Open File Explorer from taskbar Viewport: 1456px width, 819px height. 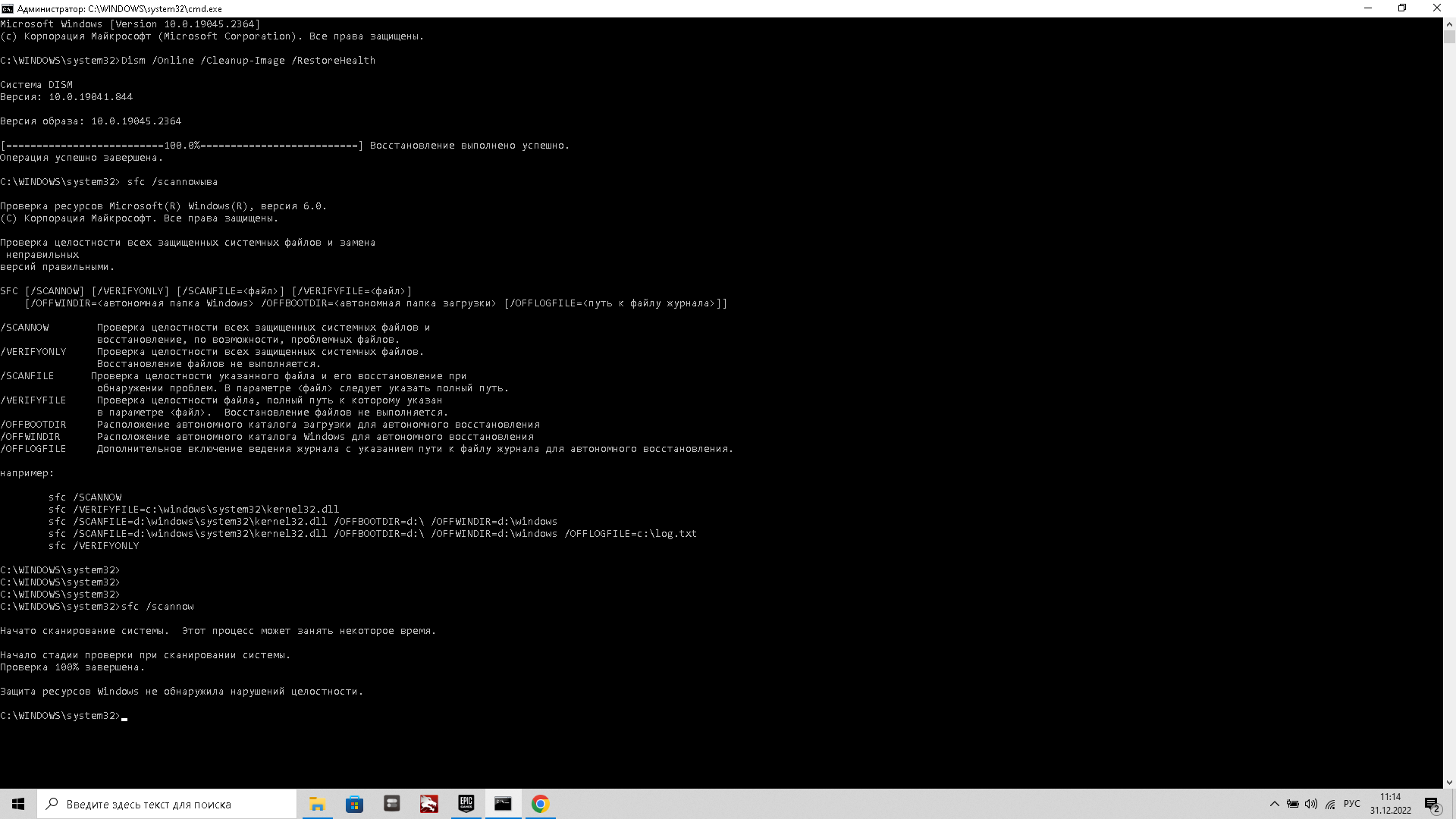(317, 804)
